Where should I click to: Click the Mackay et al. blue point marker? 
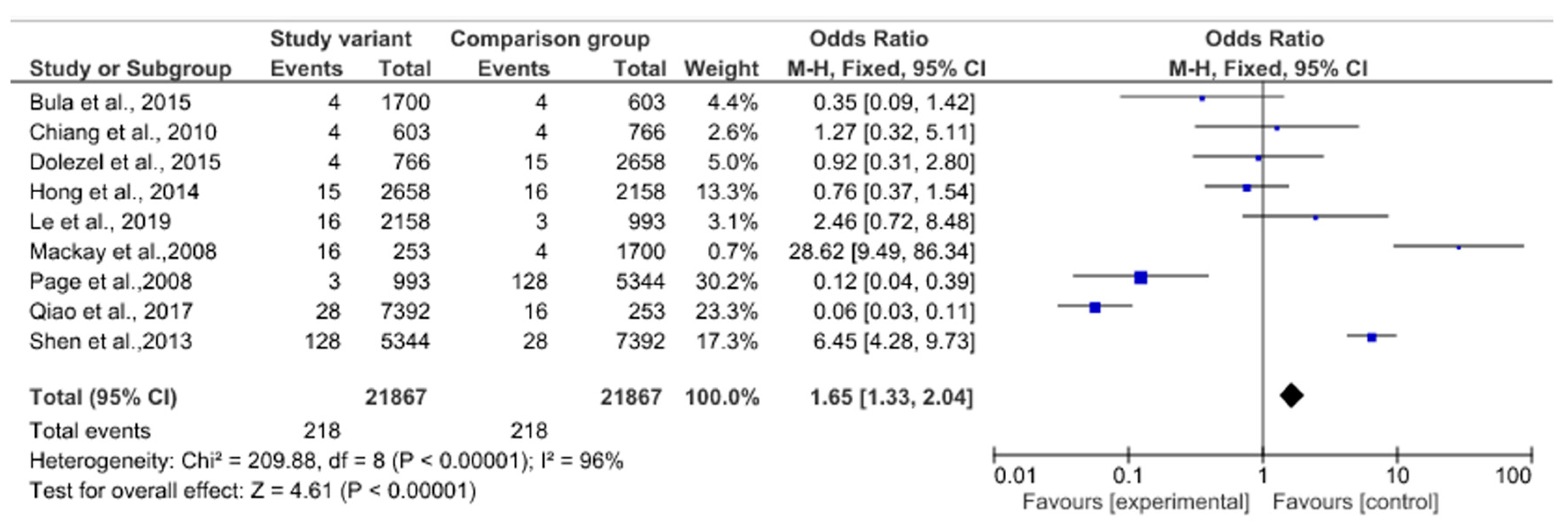pos(1459,247)
